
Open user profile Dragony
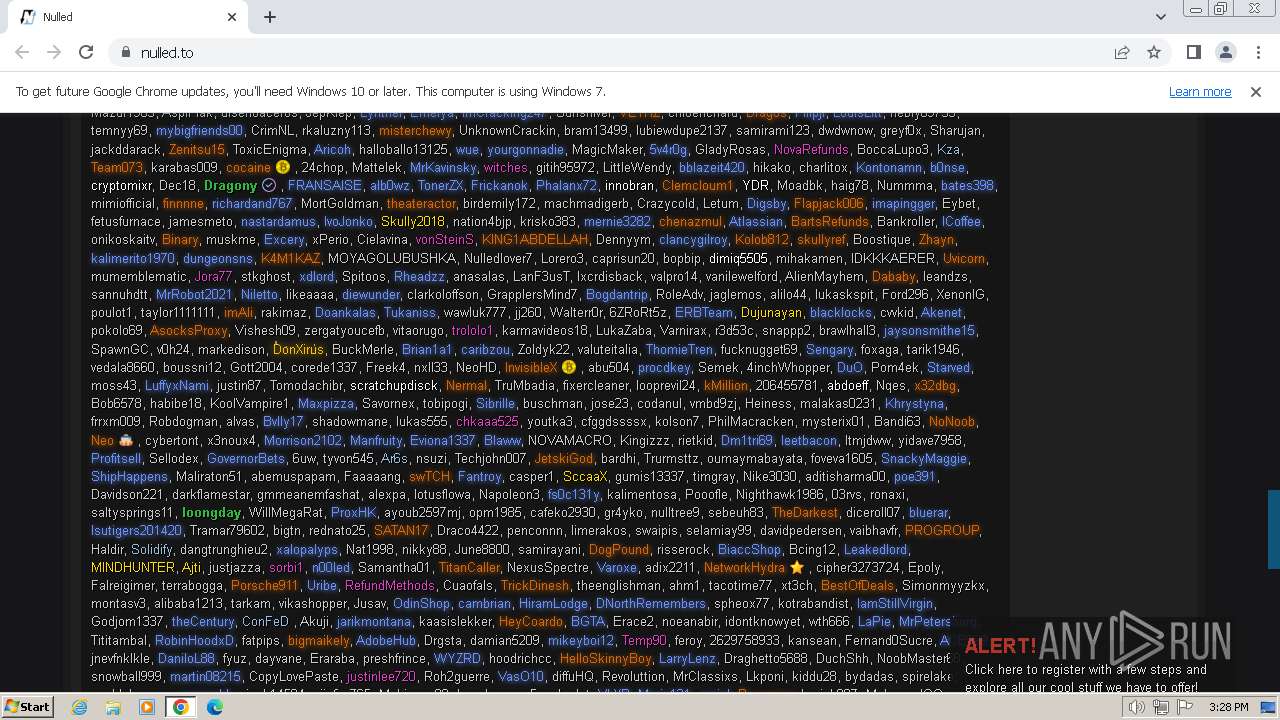pyautogui.click(x=230, y=185)
